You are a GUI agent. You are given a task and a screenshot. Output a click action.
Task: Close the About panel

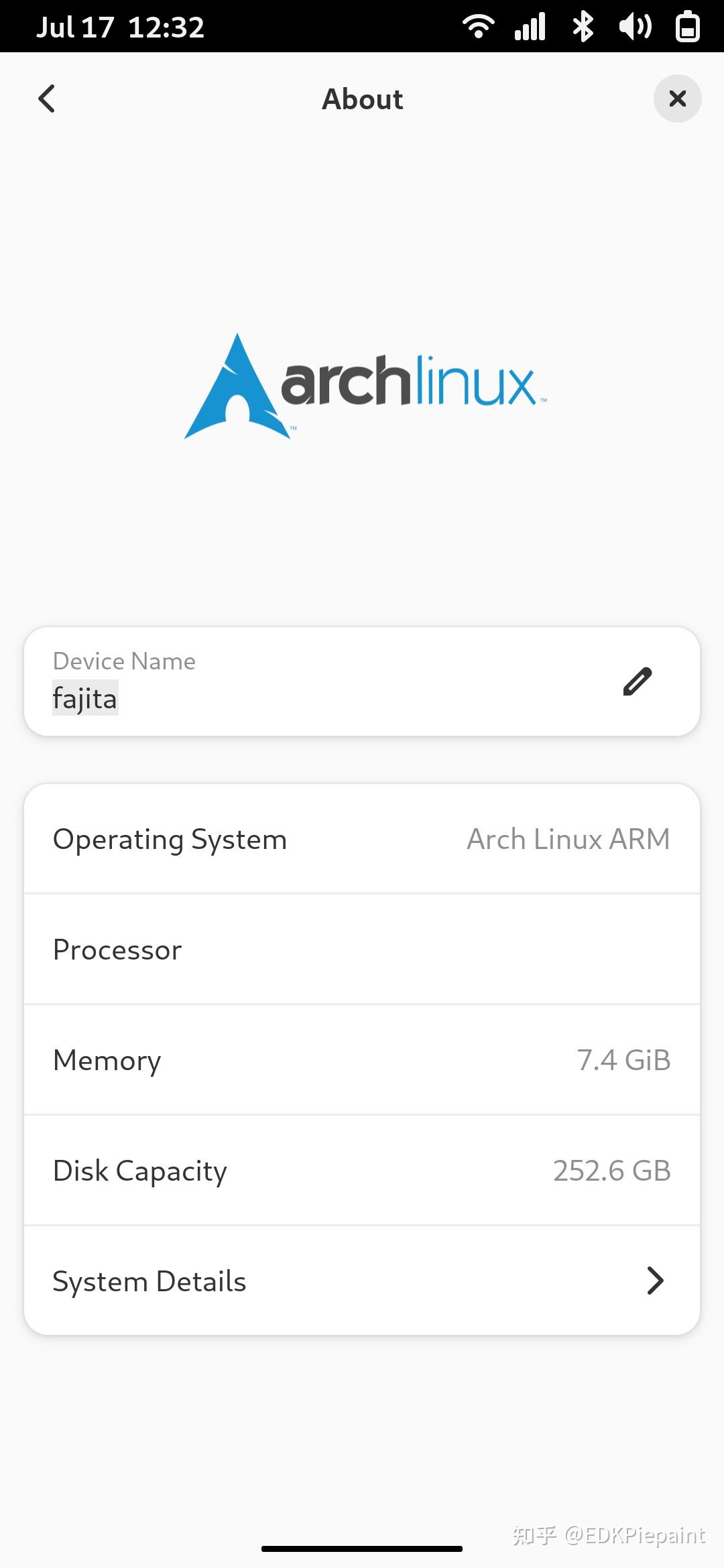pyautogui.click(x=677, y=99)
